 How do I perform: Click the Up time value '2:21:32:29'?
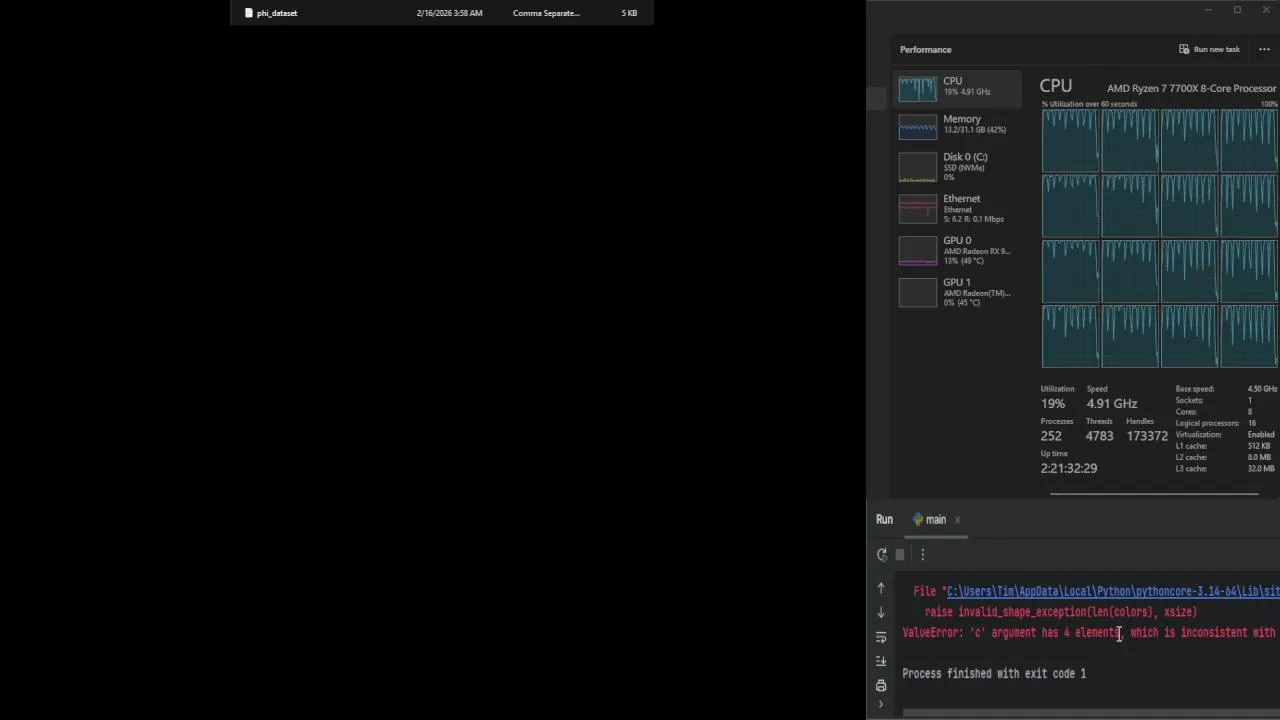coord(1069,468)
